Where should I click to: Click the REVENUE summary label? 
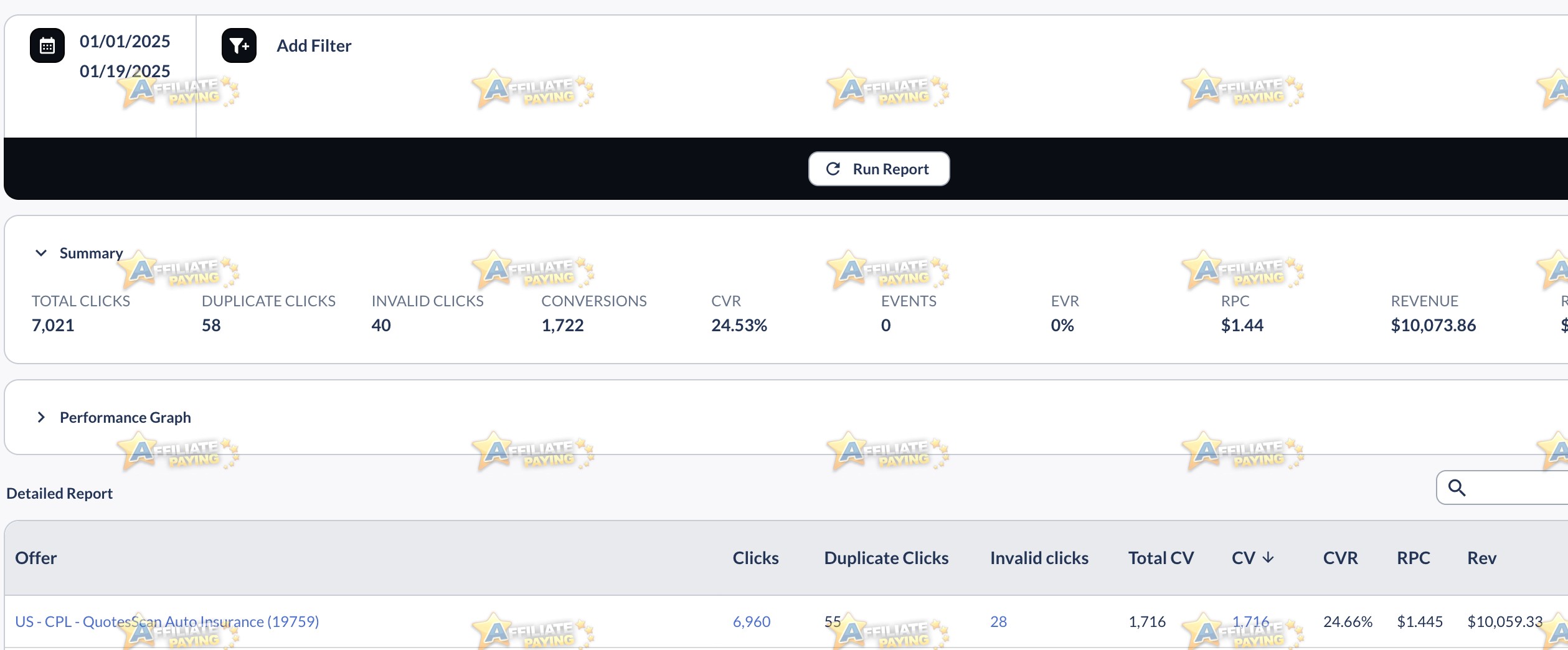(x=1425, y=301)
